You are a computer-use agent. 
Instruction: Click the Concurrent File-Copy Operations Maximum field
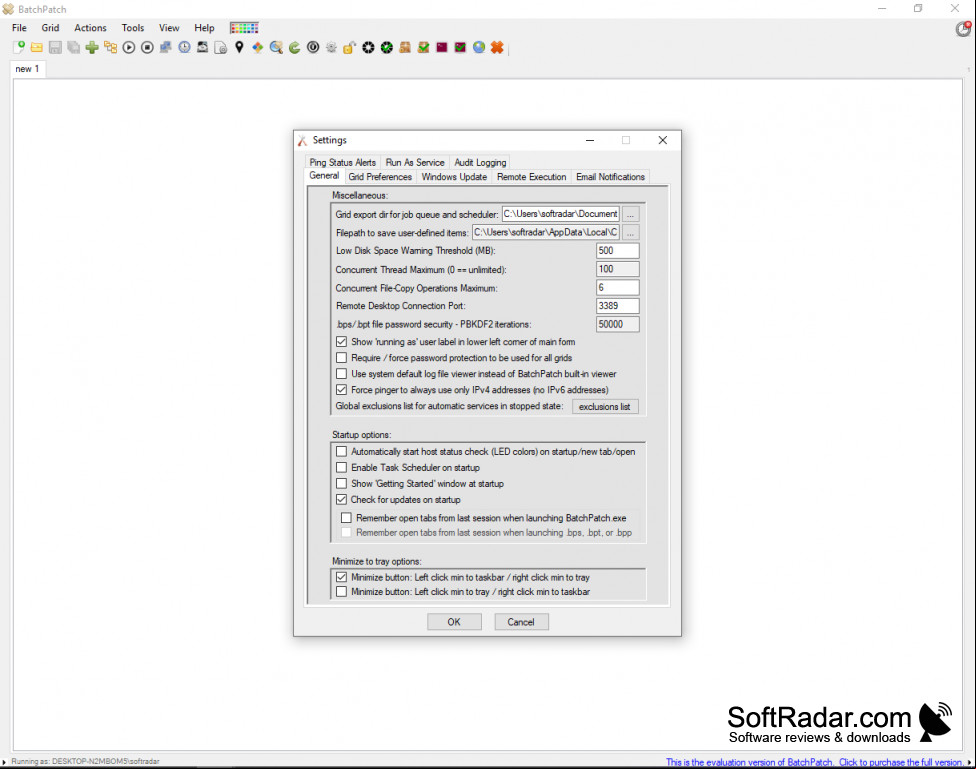tap(617, 288)
